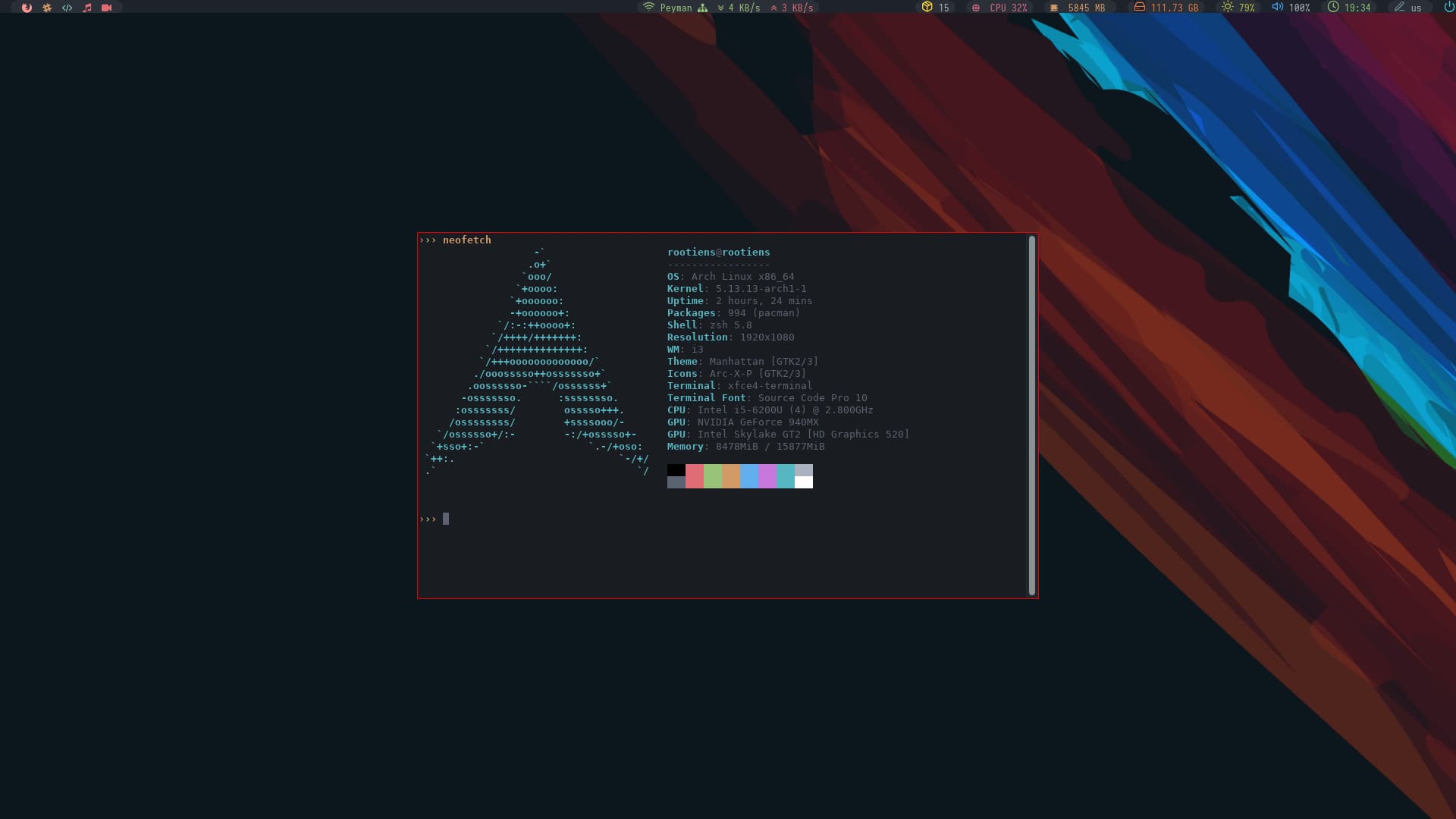
Task: Click the WM: i3 line
Action: point(686,350)
